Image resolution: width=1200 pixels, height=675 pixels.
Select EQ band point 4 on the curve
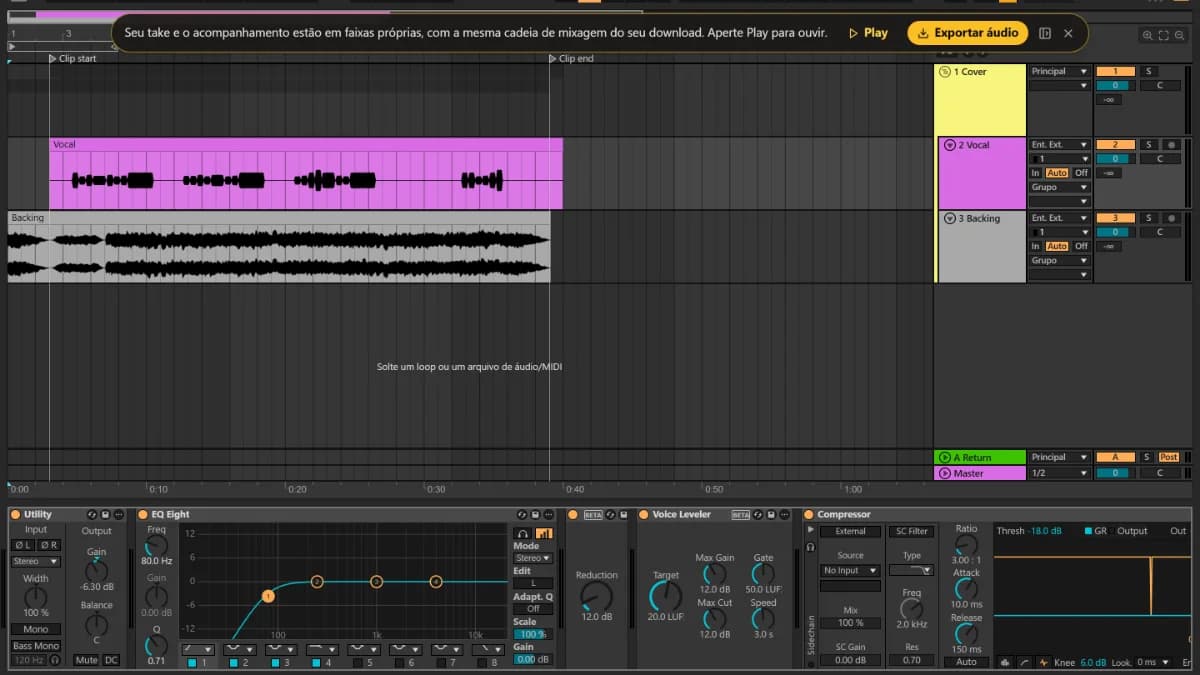point(436,581)
